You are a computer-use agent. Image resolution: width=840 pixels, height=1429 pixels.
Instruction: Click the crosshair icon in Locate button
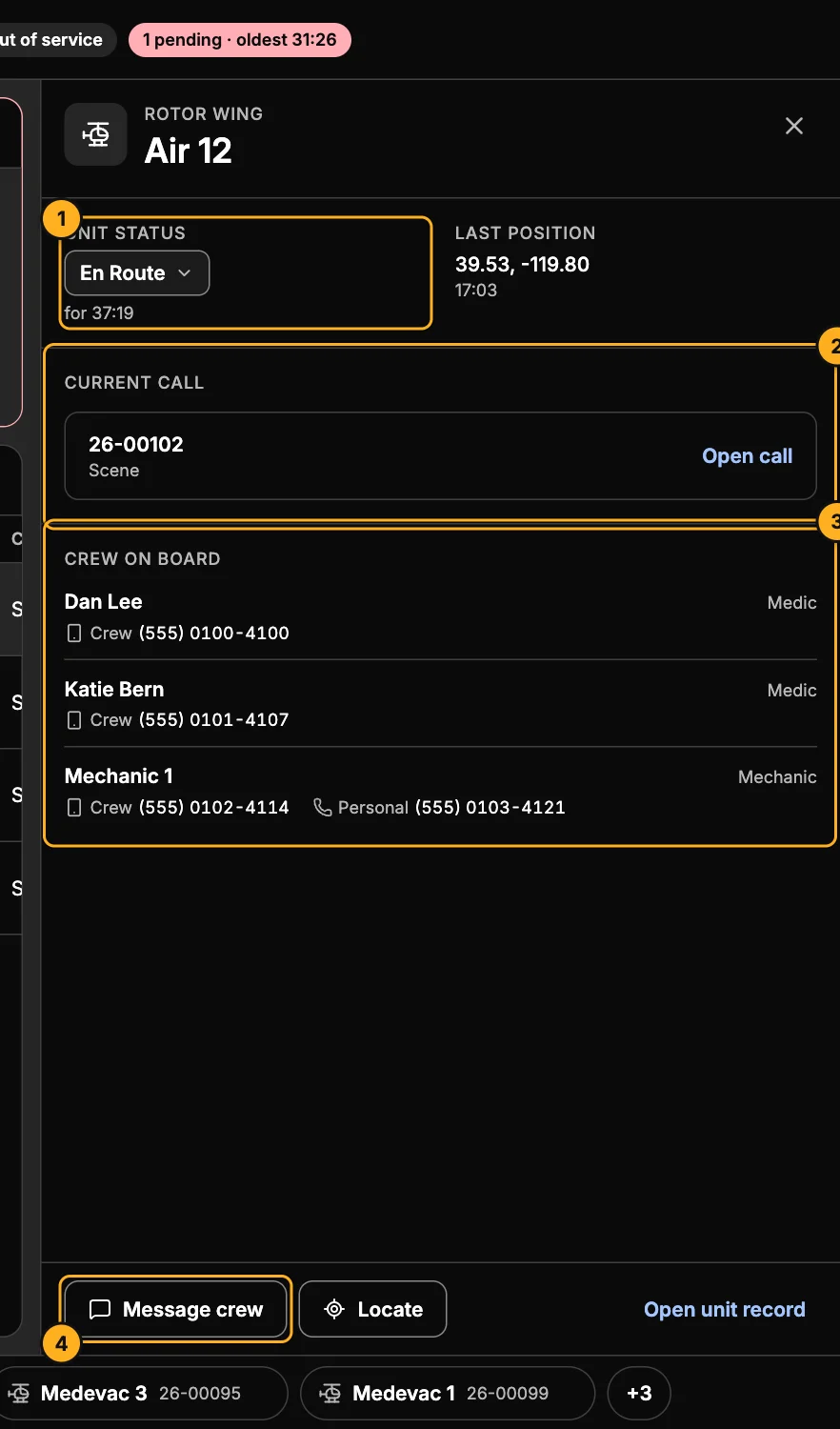tap(334, 1309)
